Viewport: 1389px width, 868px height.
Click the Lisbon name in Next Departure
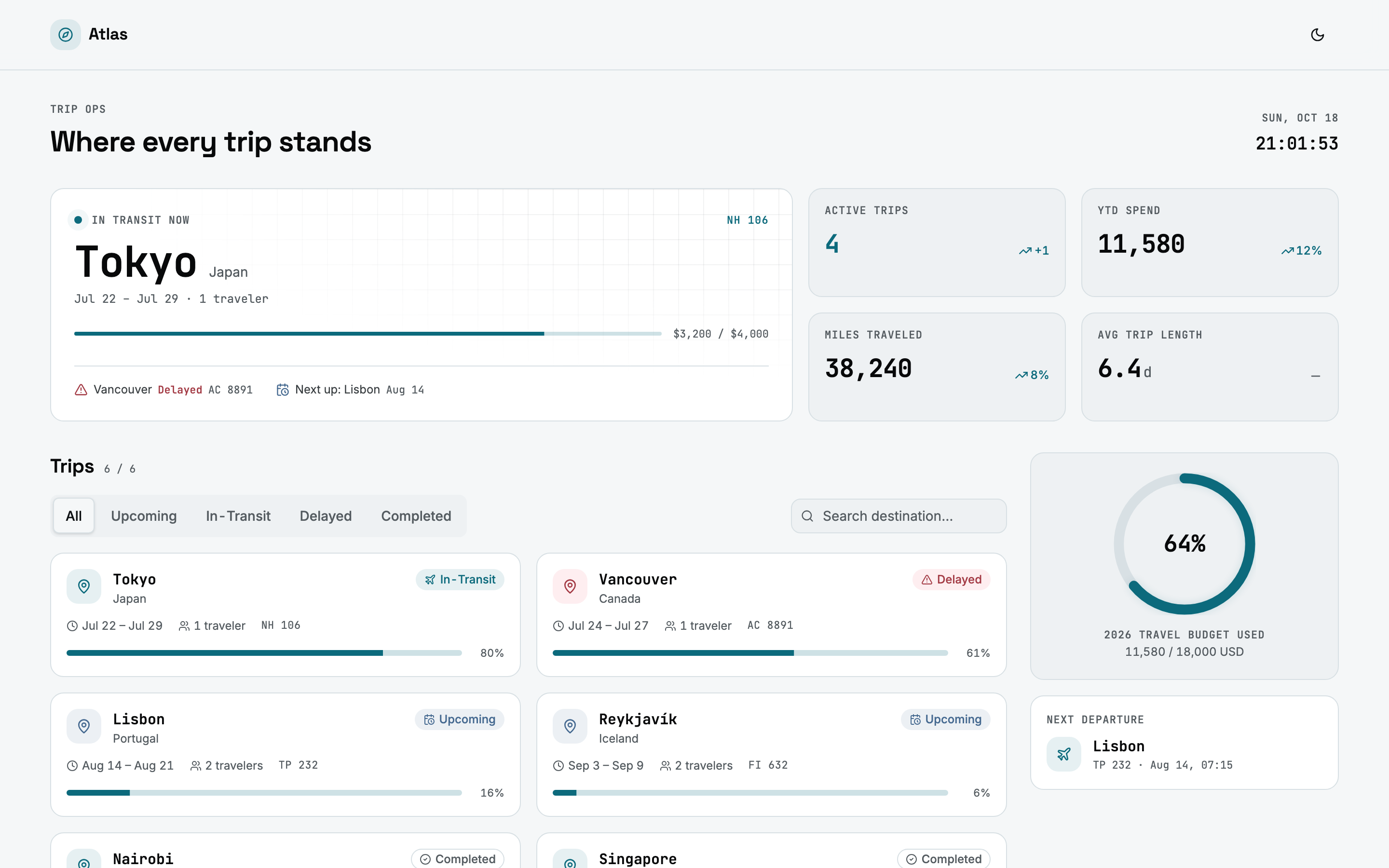(x=1118, y=746)
